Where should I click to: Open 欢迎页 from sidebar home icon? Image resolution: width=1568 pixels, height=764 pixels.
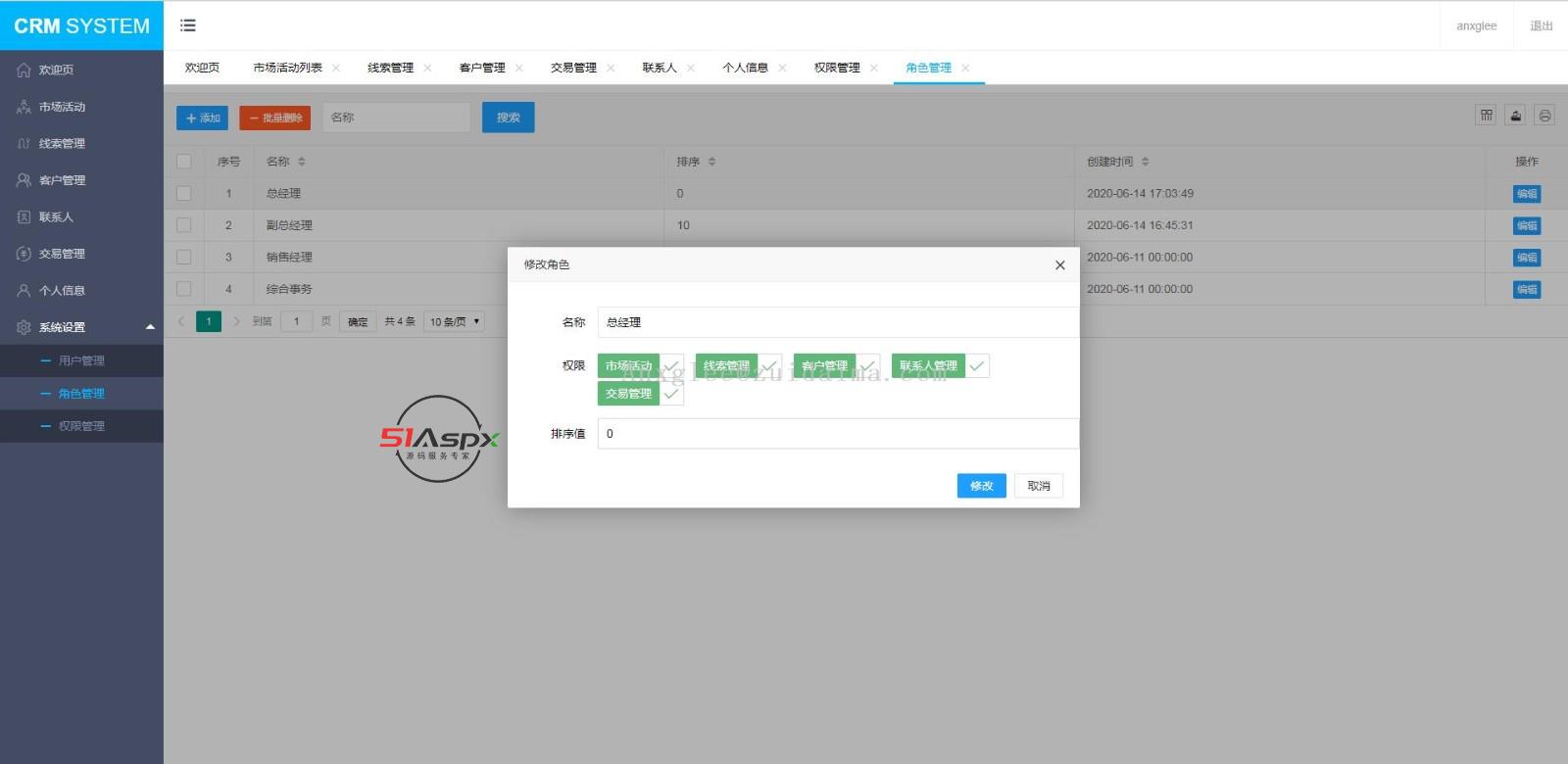(24, 71)
